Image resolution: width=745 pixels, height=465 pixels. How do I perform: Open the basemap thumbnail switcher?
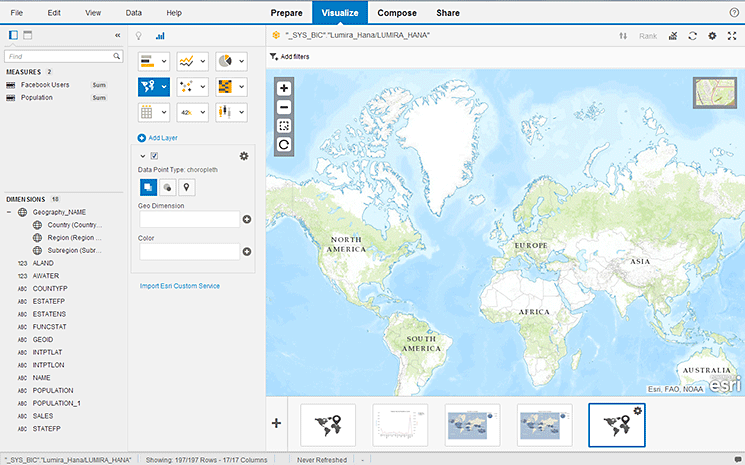(x=712, y=93)
